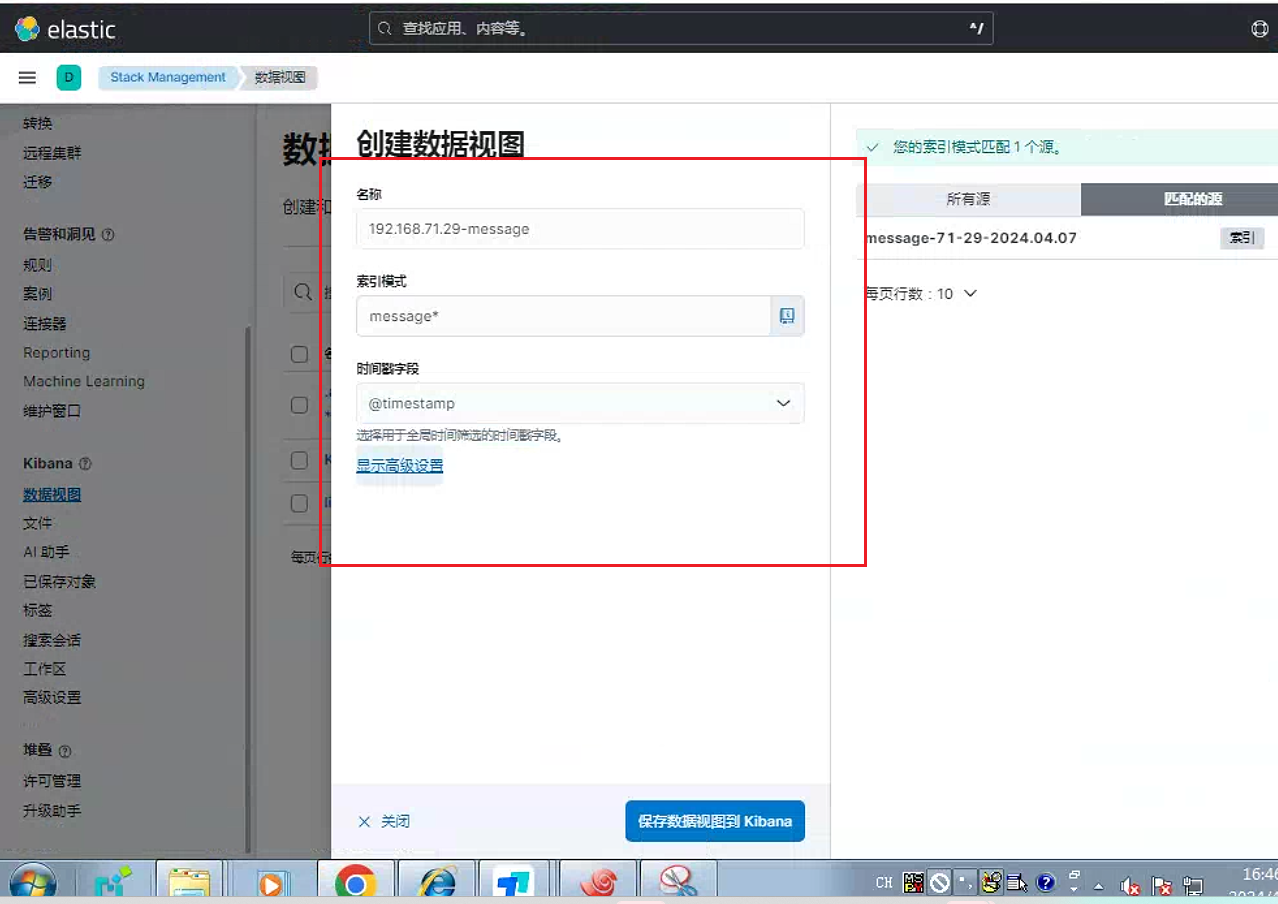Viewport: 1278px width, 904px height.
Task: Click the help icon beside Kibana heading
Action: pos(85,464)
